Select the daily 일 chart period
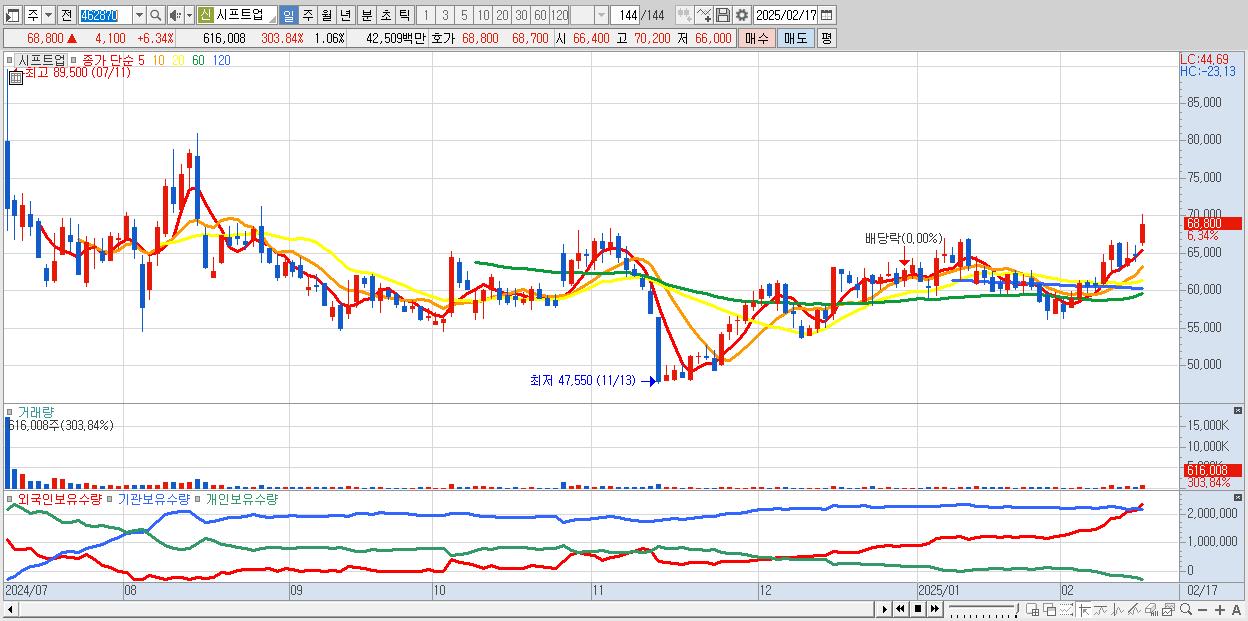 [x=288, y=15]
